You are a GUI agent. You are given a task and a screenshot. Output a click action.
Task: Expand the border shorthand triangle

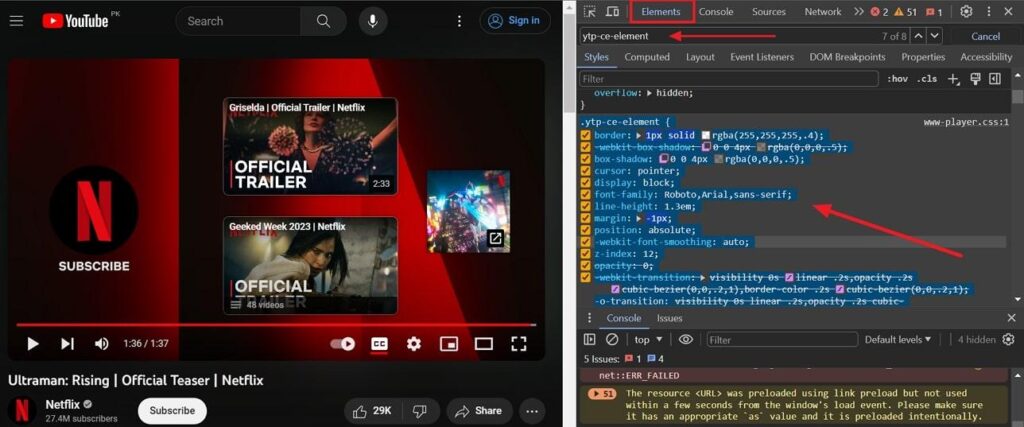[639, 135]
